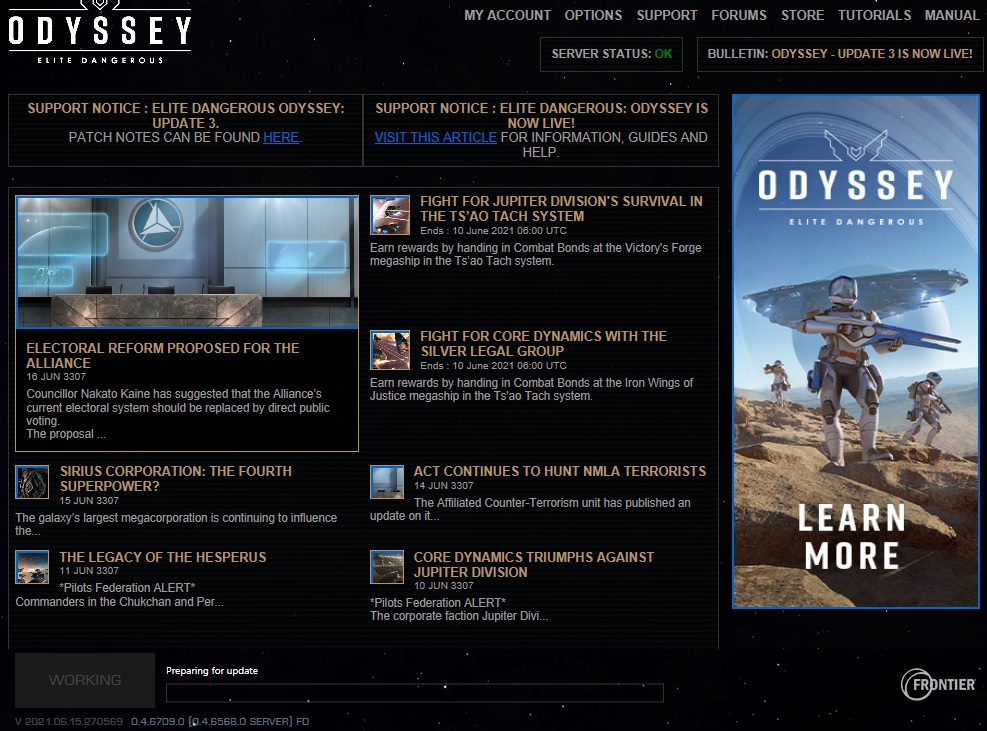Open the Store menu item
This screenshot has height=731, width=987.
[x=803, y=15]
